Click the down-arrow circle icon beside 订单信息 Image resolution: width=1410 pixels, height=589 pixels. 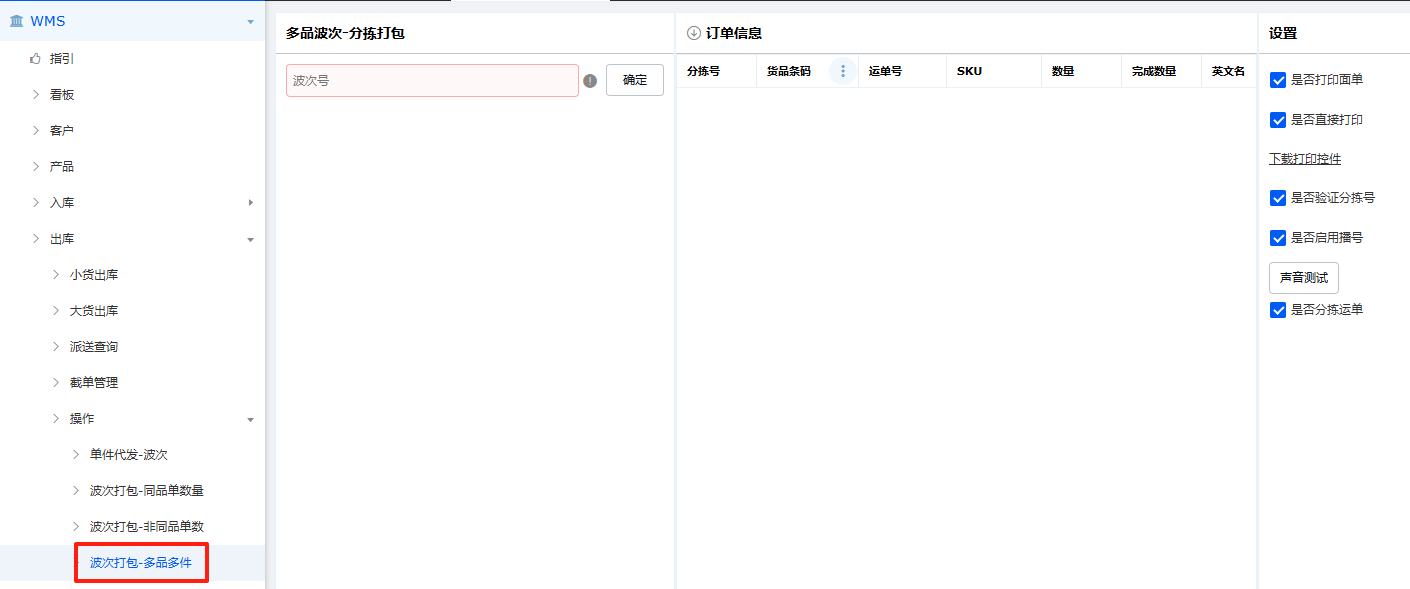click(694, 33)
